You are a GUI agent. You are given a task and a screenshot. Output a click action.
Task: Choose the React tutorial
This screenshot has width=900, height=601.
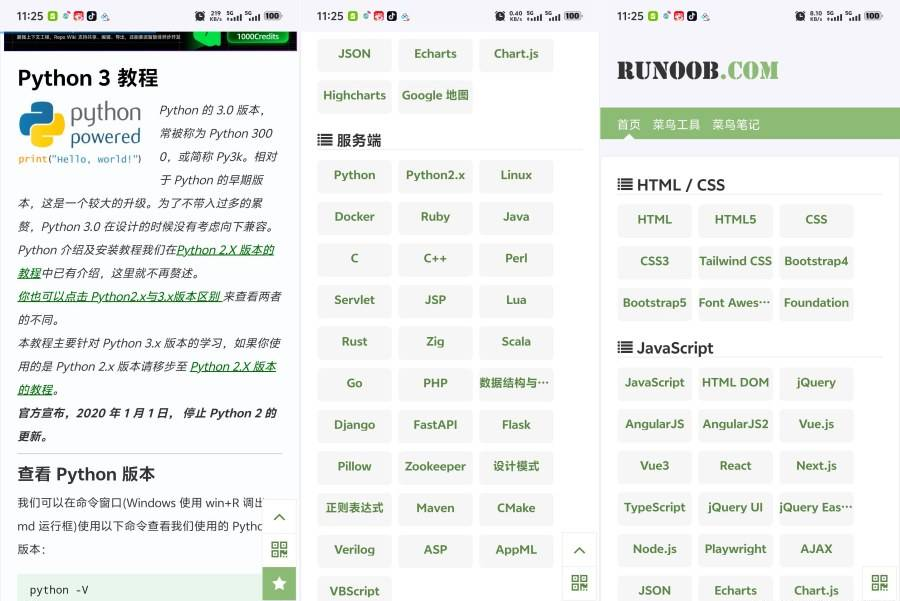pyautogui.click(x=735, y=466)
